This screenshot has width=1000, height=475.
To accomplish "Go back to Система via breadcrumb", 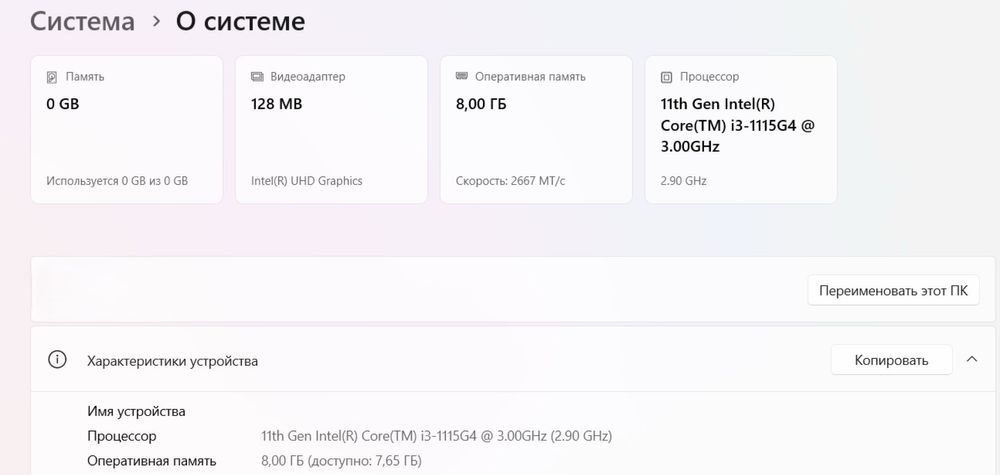I will click(x=82, y=21).
